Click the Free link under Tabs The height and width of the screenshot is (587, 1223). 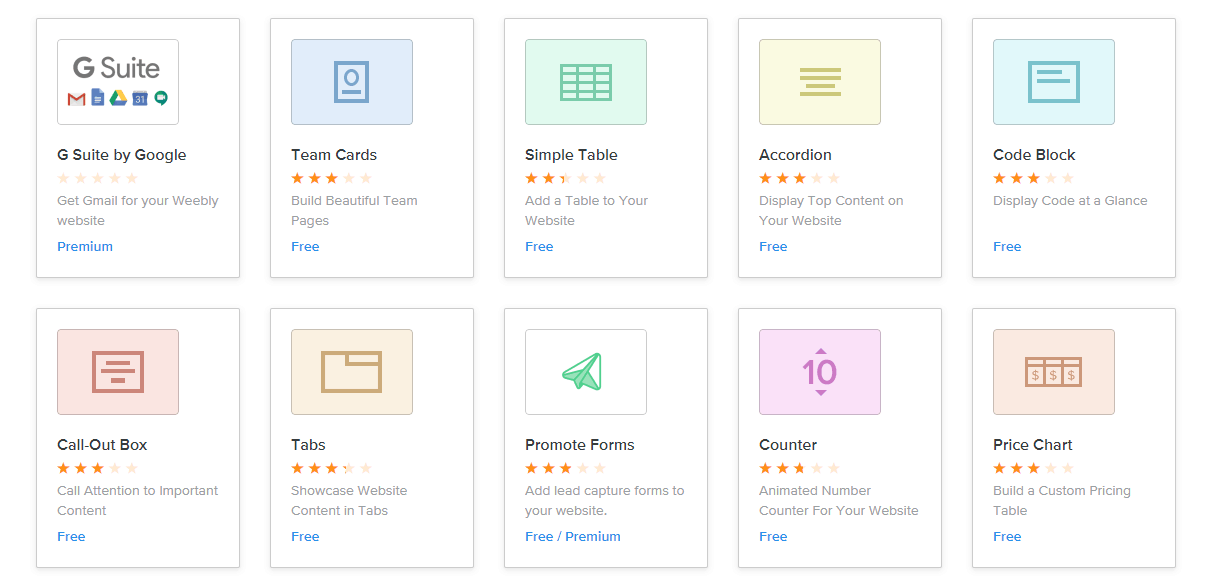point(305,537)
